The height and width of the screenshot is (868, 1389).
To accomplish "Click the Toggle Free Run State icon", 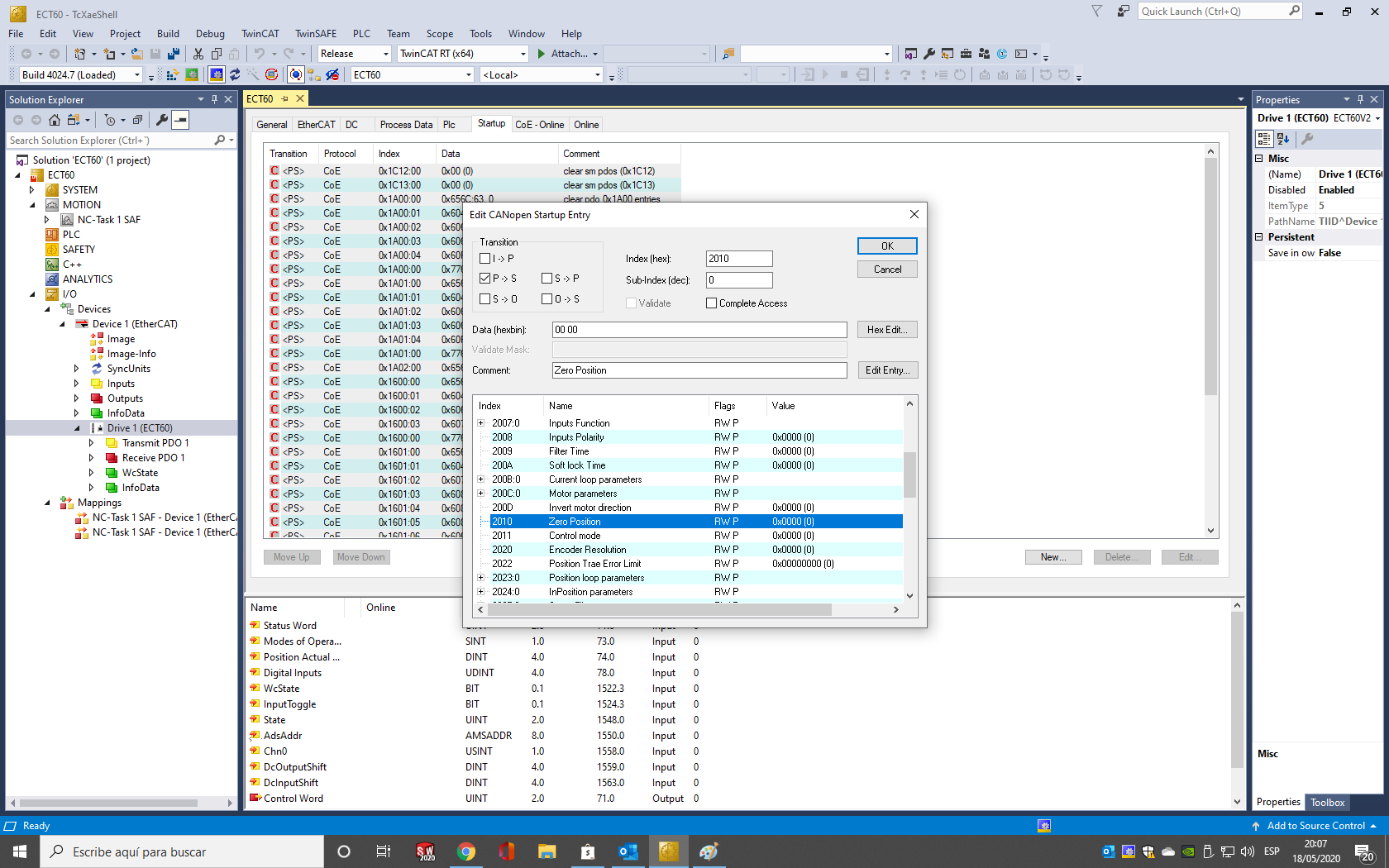I will coord(271,75).
